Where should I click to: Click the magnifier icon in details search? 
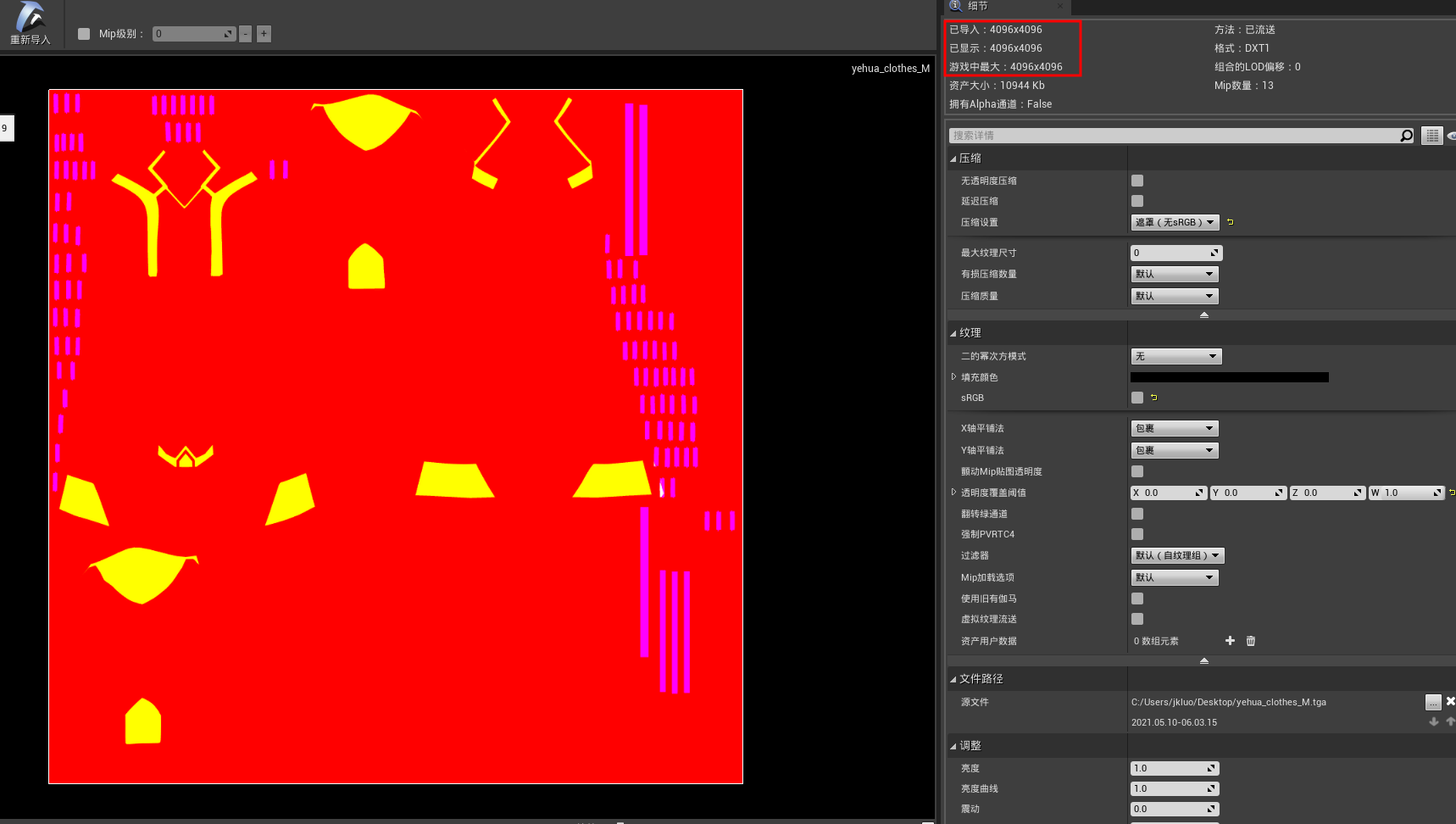click(1406, 136)
